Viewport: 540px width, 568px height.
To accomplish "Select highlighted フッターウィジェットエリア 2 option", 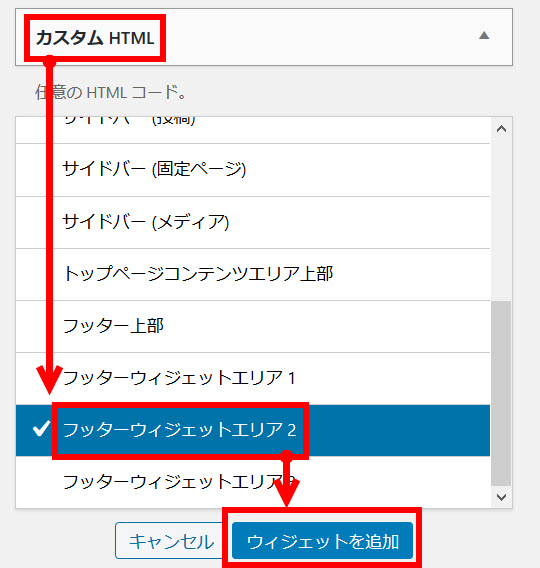I will coord(253,430).
